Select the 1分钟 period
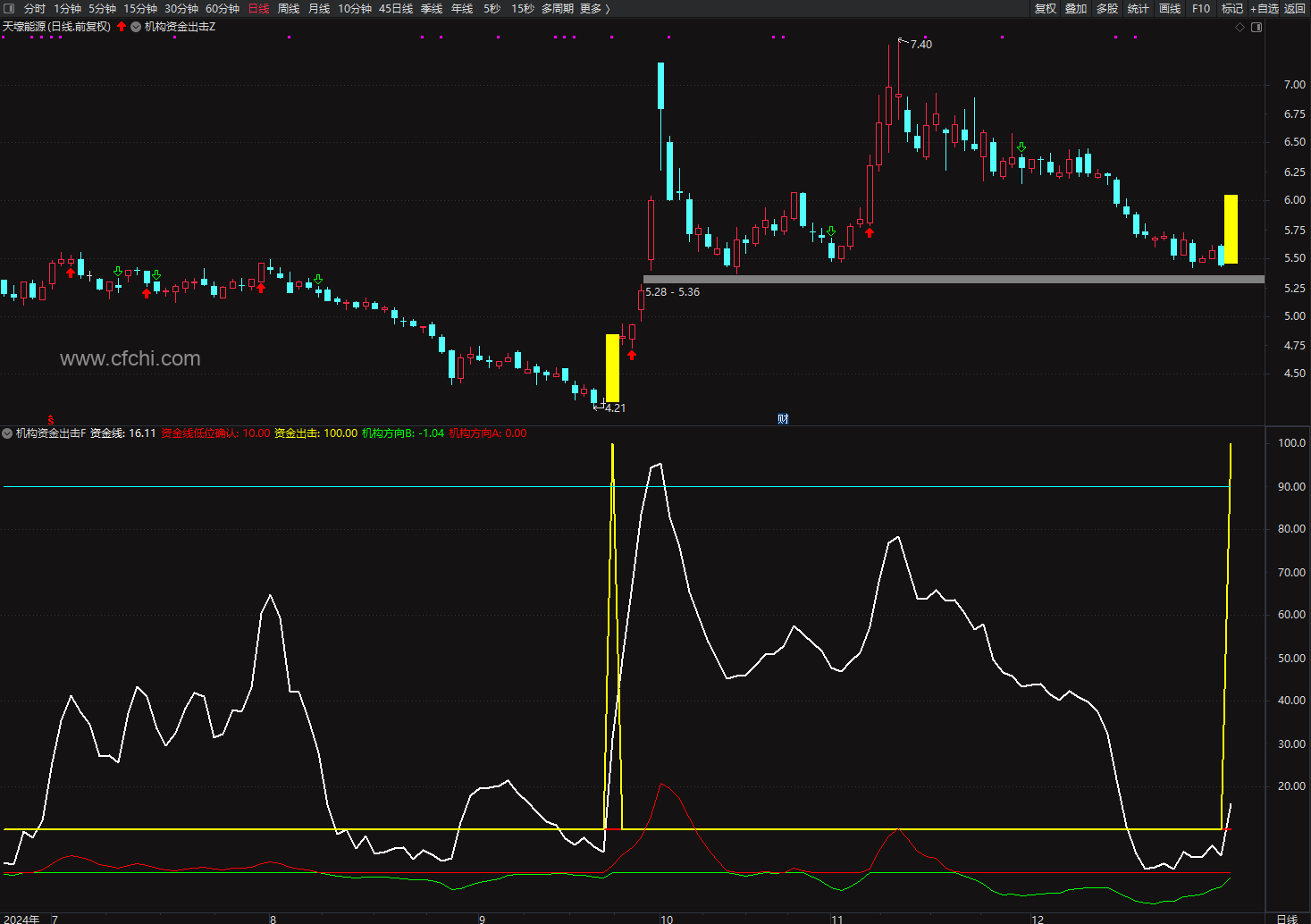 point(68,8)
